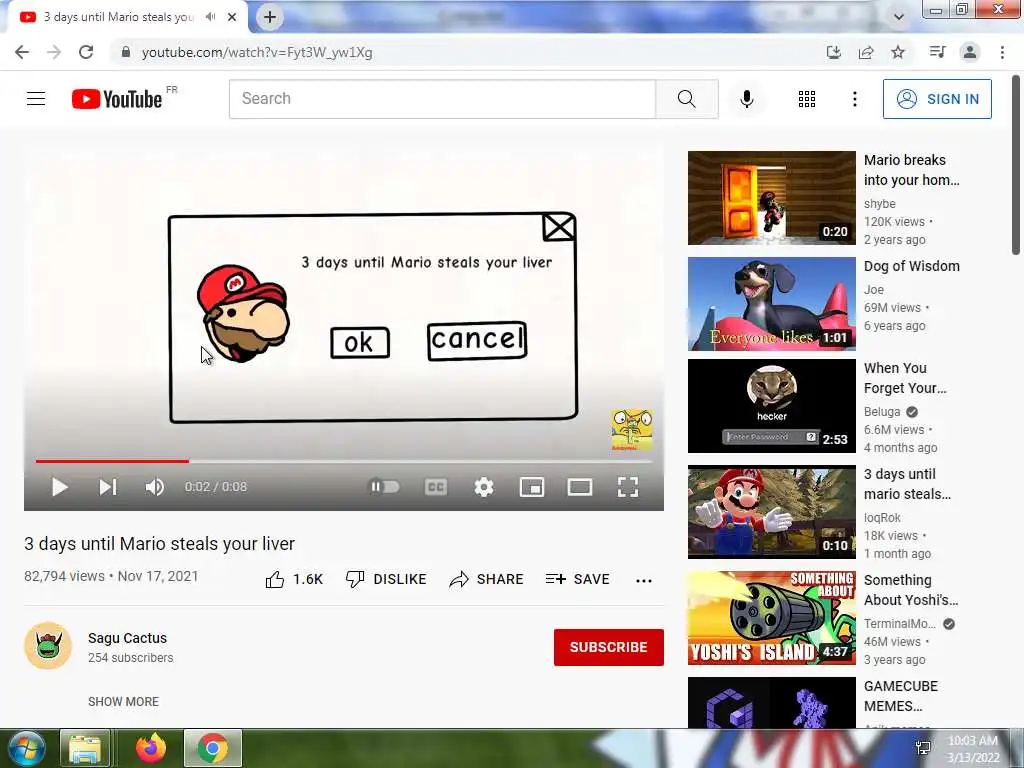Mute tab via speaker icon
This screenshot has width=1024, height=768.
(x=210, y=17)
